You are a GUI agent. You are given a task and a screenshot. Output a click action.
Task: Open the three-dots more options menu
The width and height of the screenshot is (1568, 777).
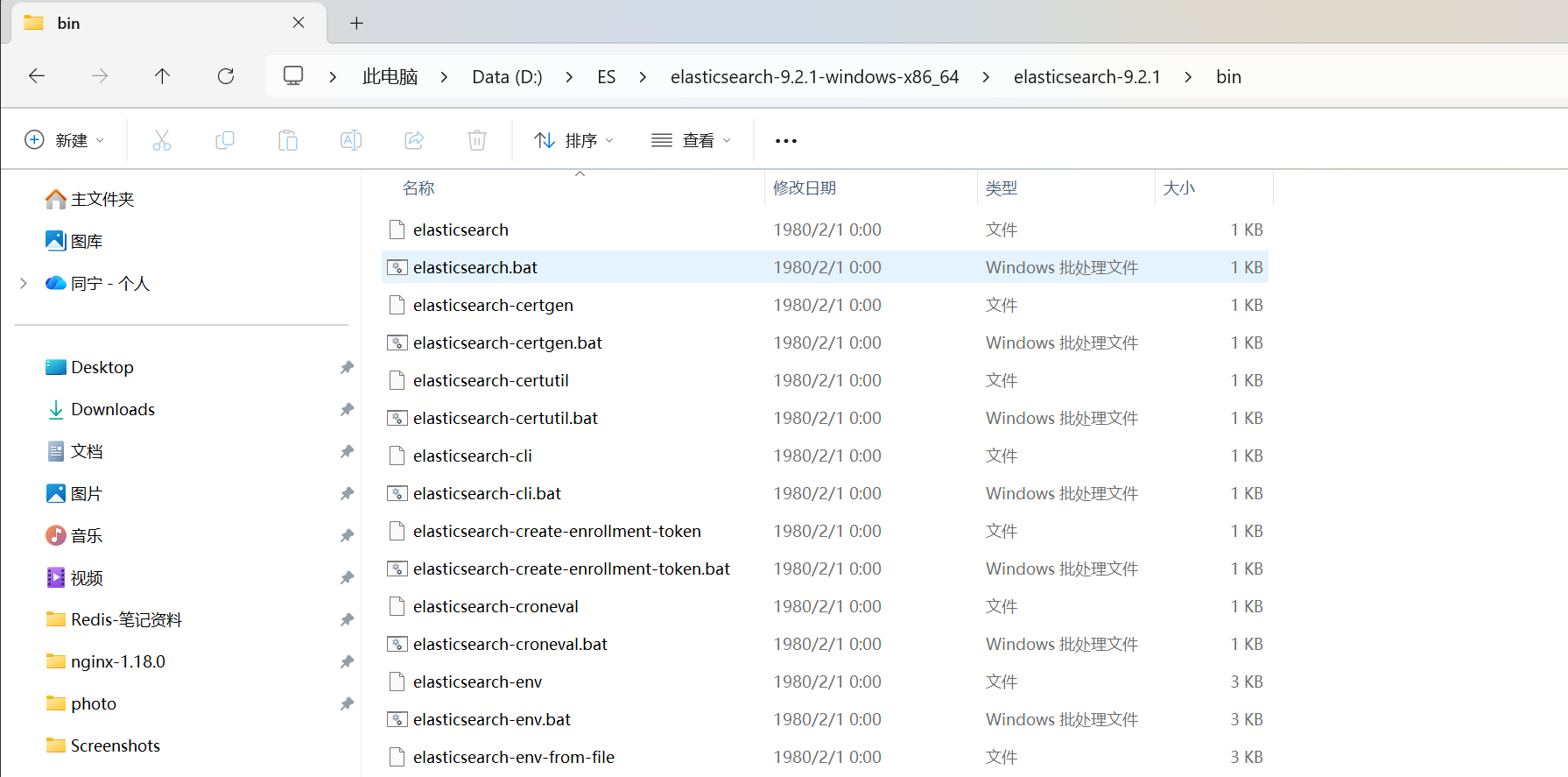pyautogui.click(x=786, y=140)
